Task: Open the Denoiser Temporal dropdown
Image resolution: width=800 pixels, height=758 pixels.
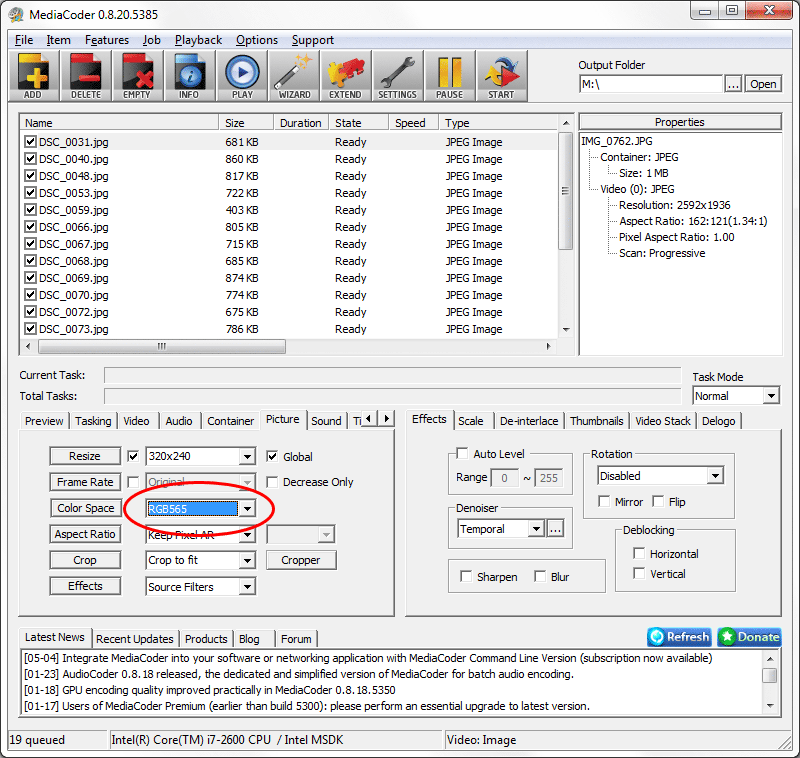Action: coord(536,529)
